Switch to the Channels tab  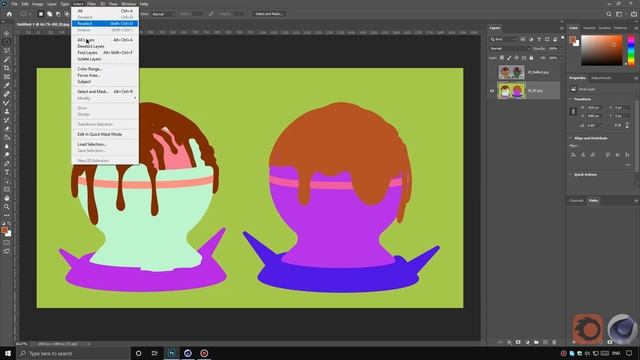(x=576, y=201)
